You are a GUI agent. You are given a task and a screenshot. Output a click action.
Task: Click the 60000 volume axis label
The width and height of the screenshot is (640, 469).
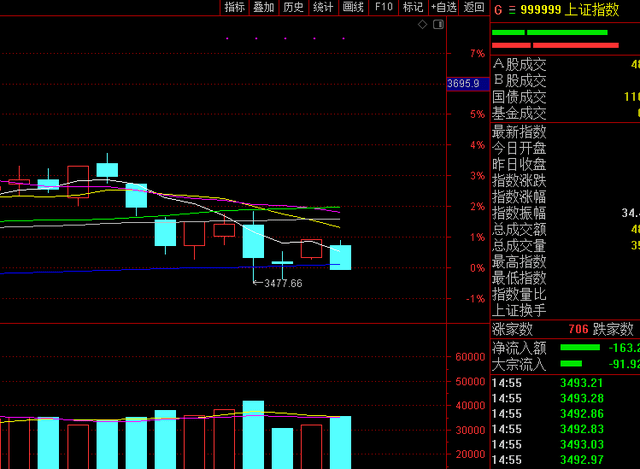470,357
